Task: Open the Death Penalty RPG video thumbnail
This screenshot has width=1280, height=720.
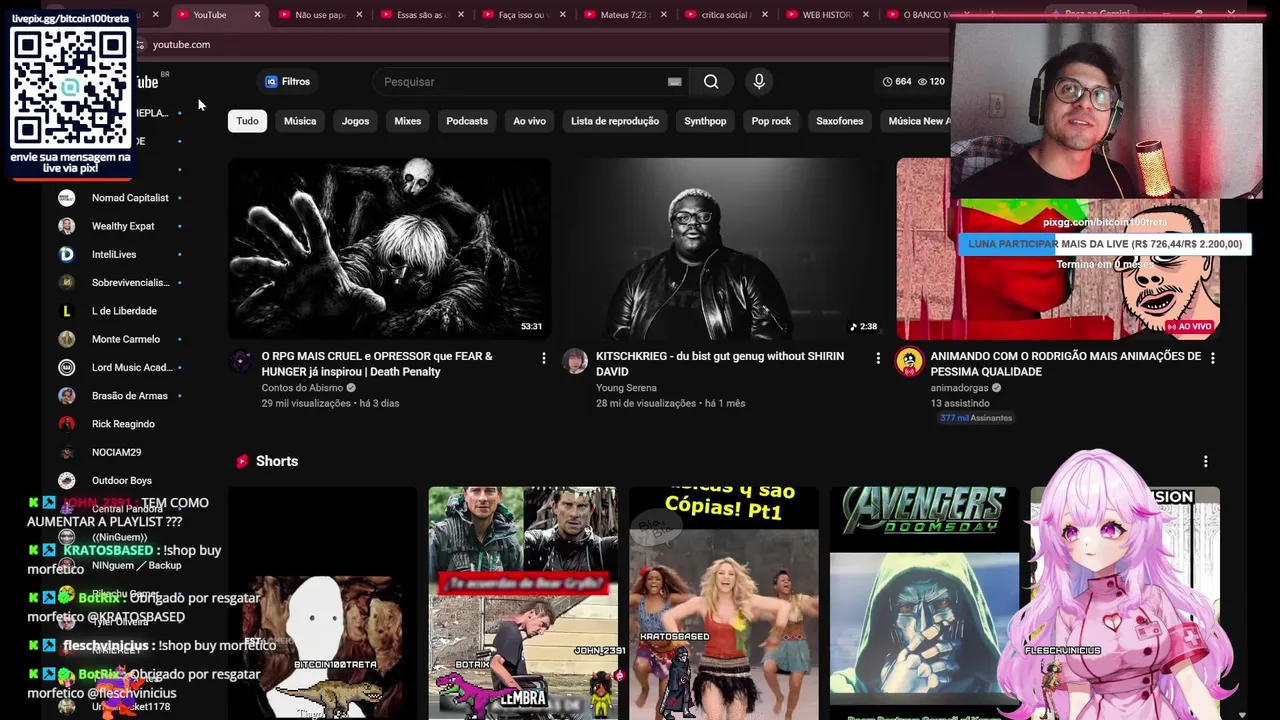Action: [389, 249]
